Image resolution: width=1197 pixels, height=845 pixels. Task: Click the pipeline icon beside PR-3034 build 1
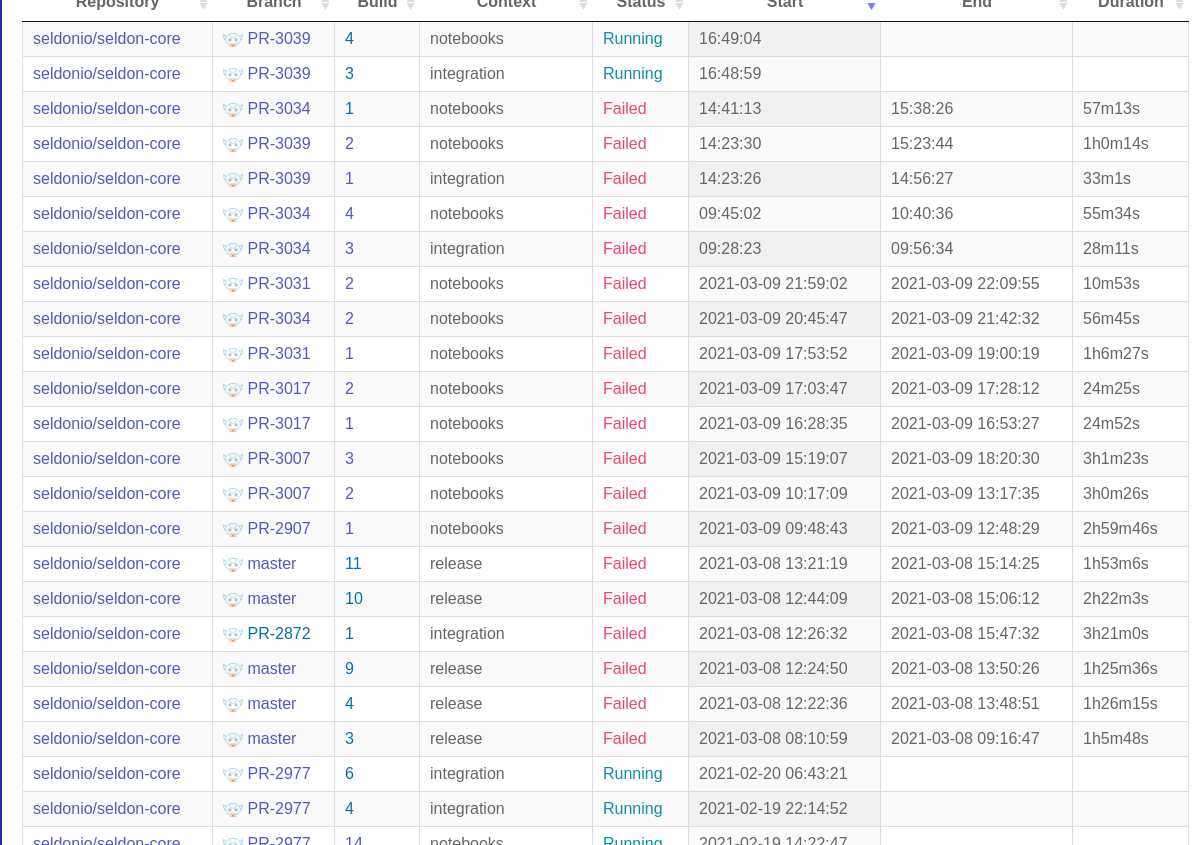[233, 110]
